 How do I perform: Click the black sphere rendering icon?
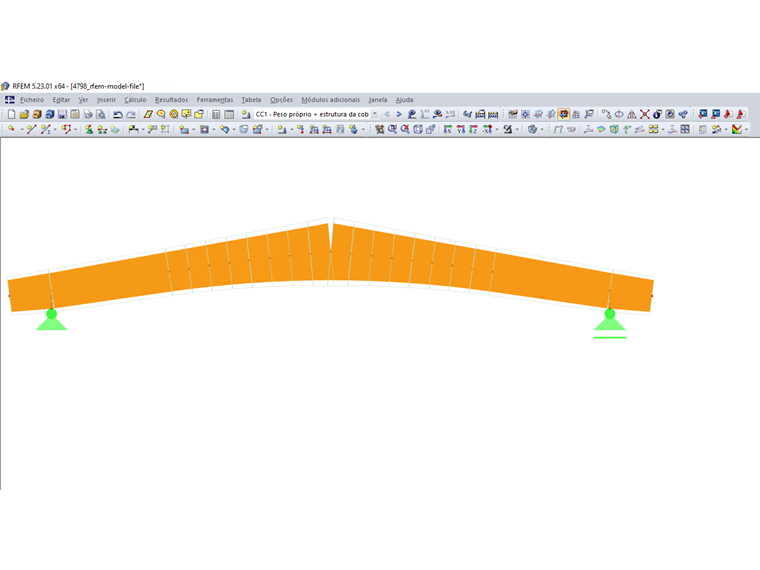click(x=657, y=114)
